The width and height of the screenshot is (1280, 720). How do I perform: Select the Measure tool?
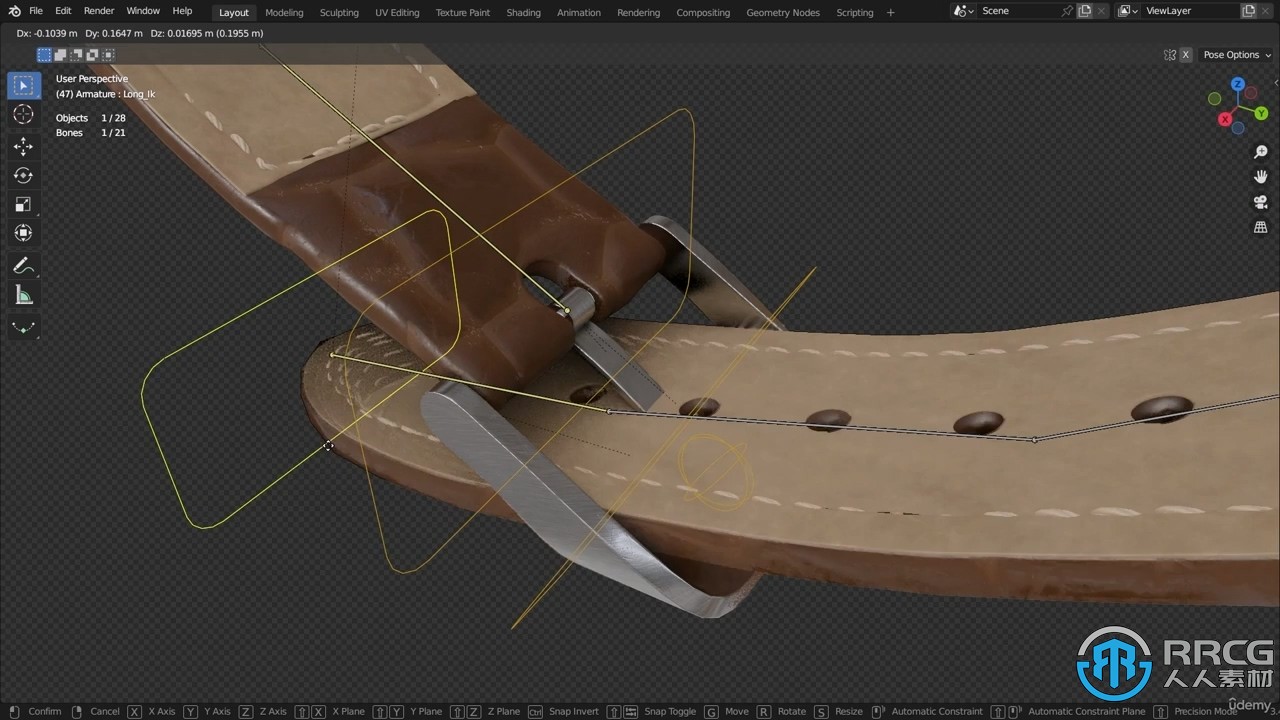click(23, 295)
